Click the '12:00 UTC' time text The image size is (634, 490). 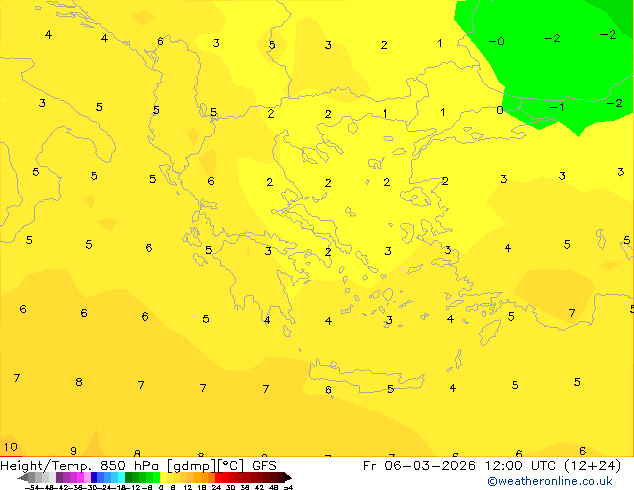coord(521,466)
